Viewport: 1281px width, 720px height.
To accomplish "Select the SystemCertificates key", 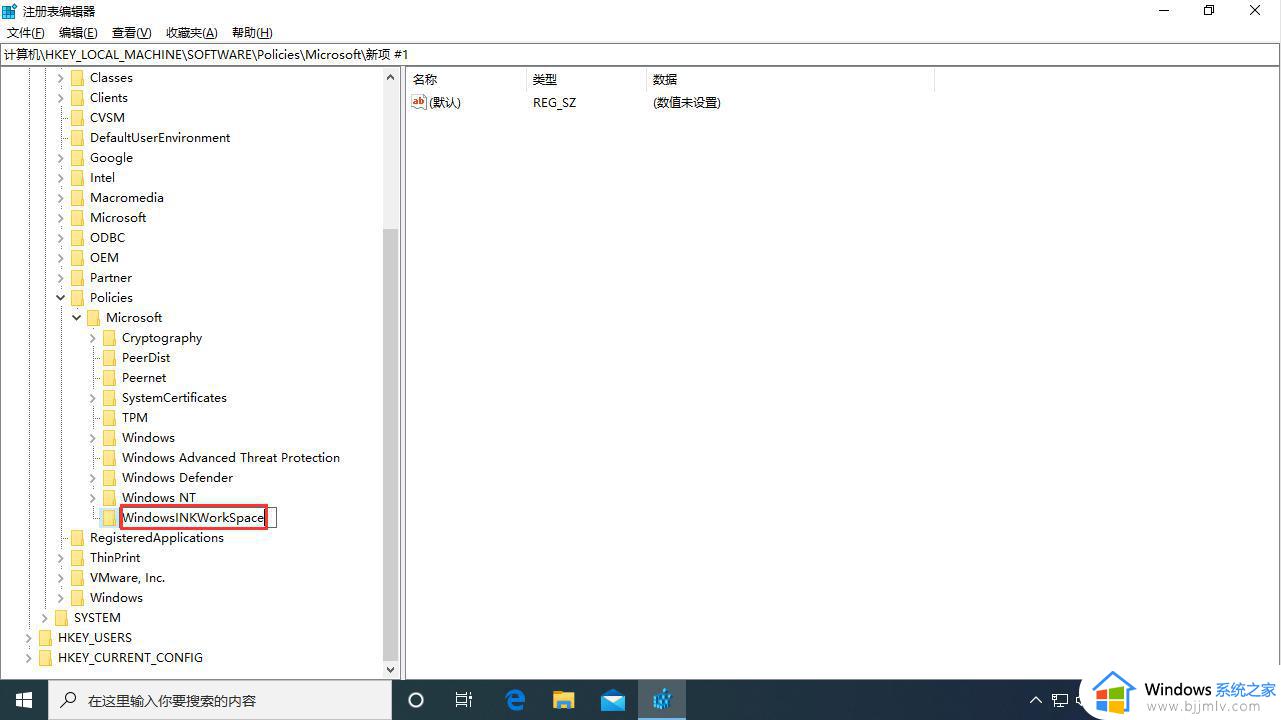I will click(x=174, y=398).
